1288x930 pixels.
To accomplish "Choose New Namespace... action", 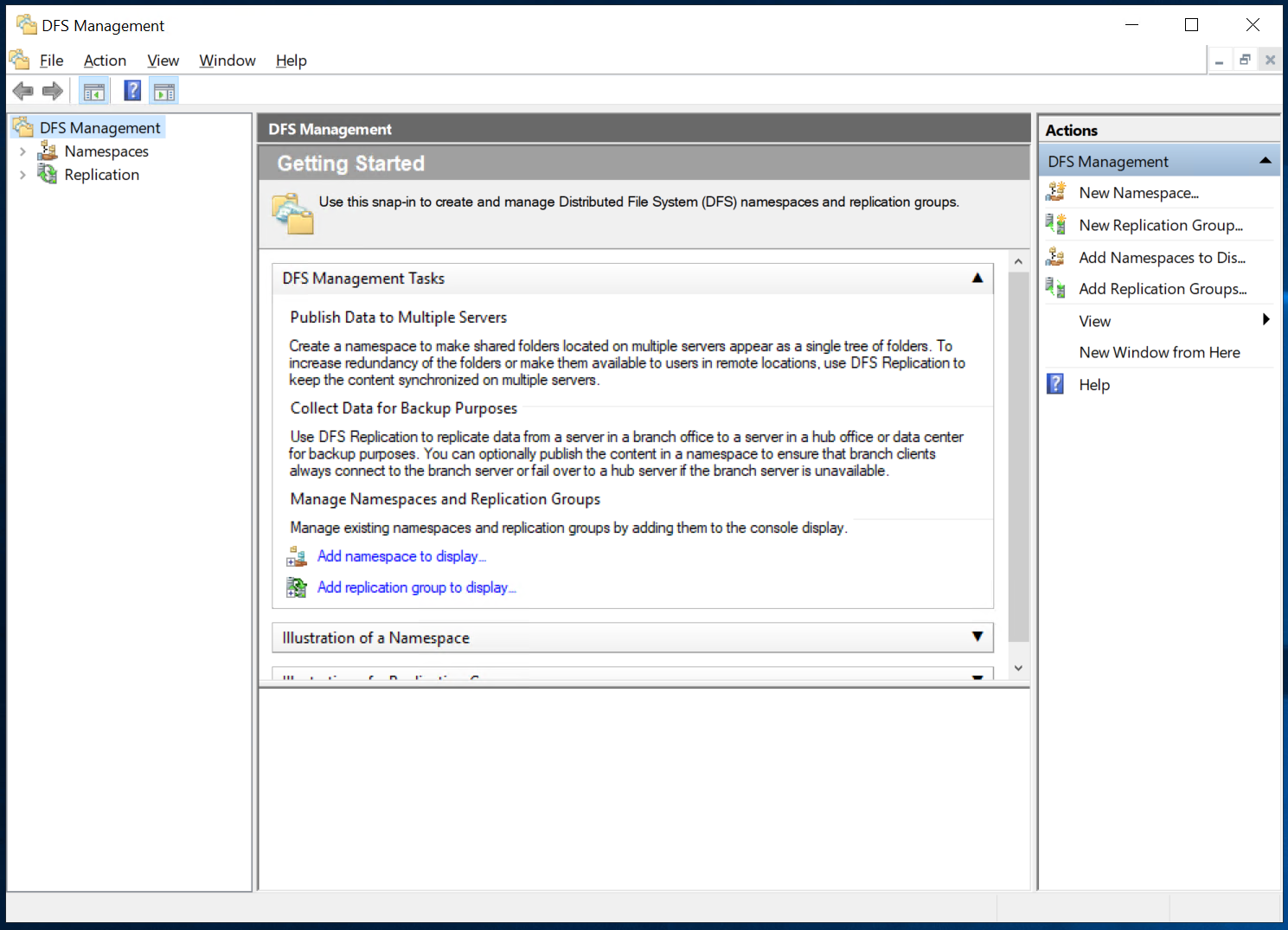I will 1138,193.
